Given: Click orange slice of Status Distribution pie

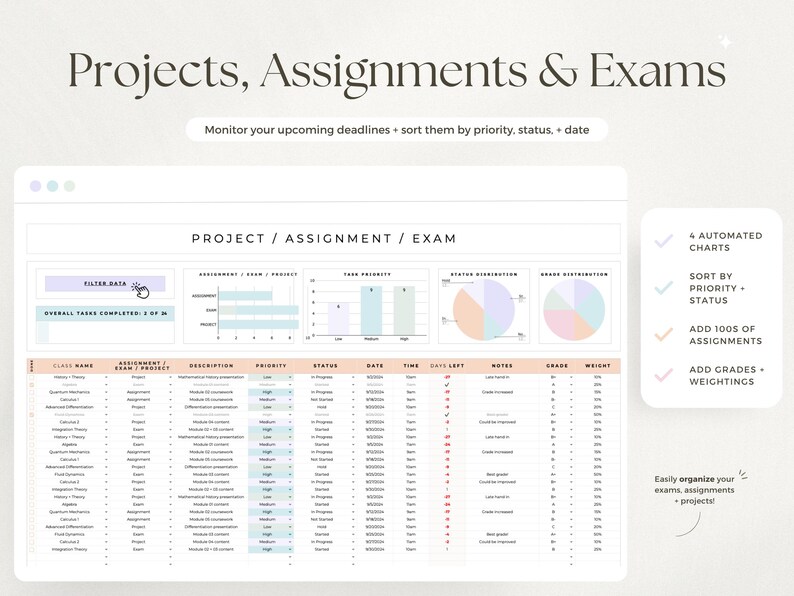Looking at the screenshot, I should click(x=468, y=315).
